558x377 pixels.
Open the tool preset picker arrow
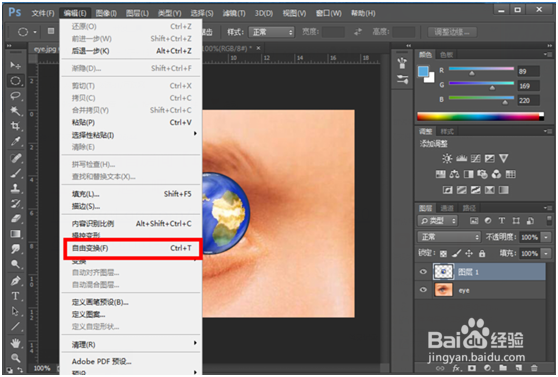(35, 32)
